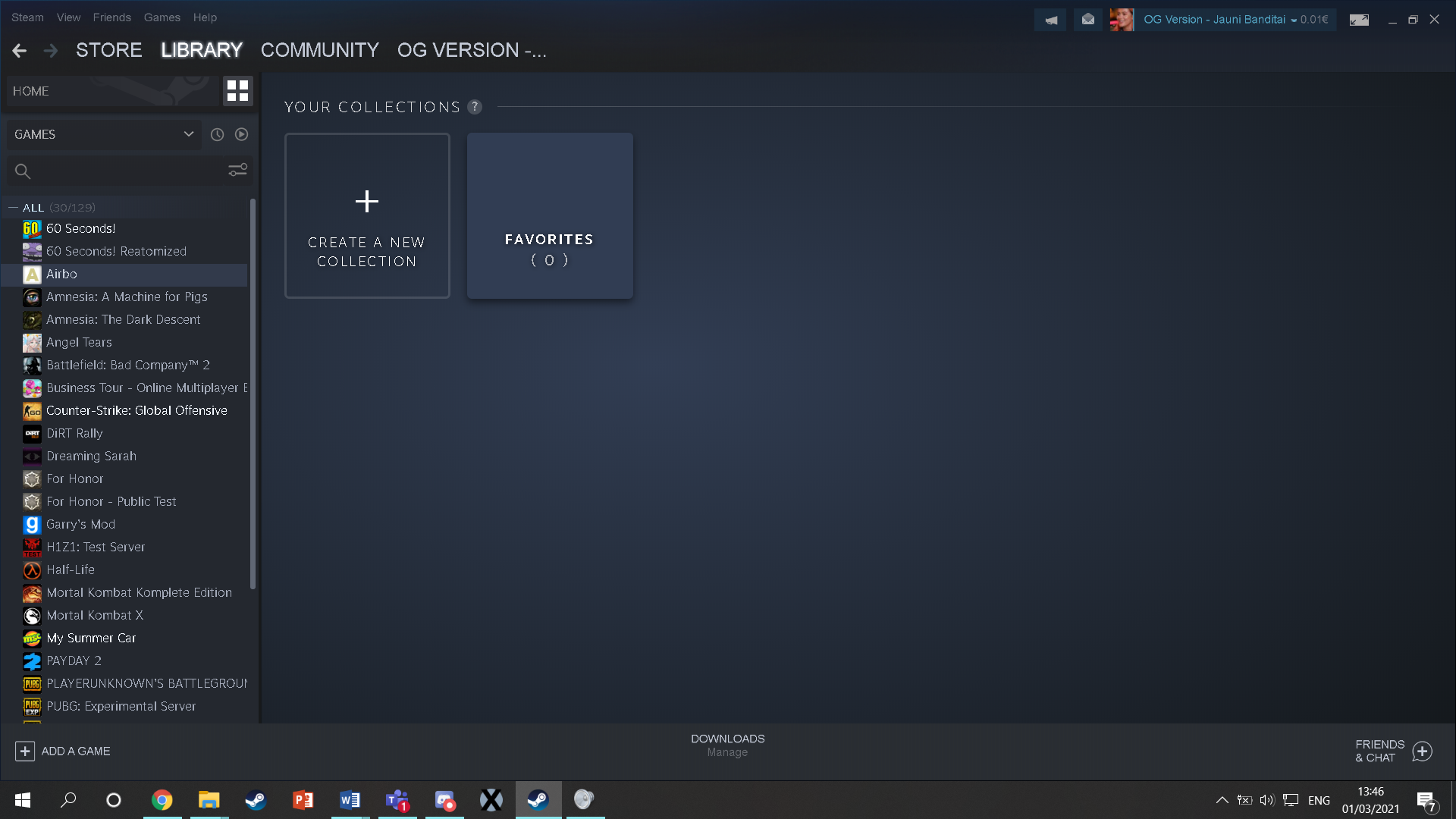Expand the GAMES category dropdown
This screenshot has width=1456, height=819.
point(105,134)
